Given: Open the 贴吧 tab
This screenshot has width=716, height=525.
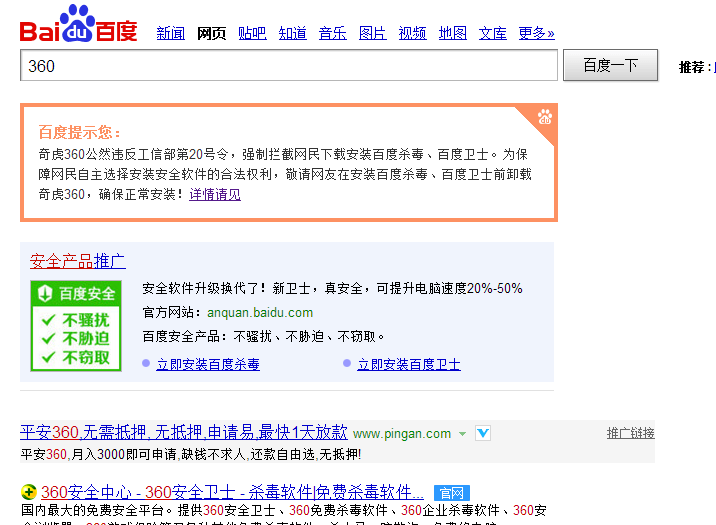Looking at the screenshot, I should (x=253, y=33).
